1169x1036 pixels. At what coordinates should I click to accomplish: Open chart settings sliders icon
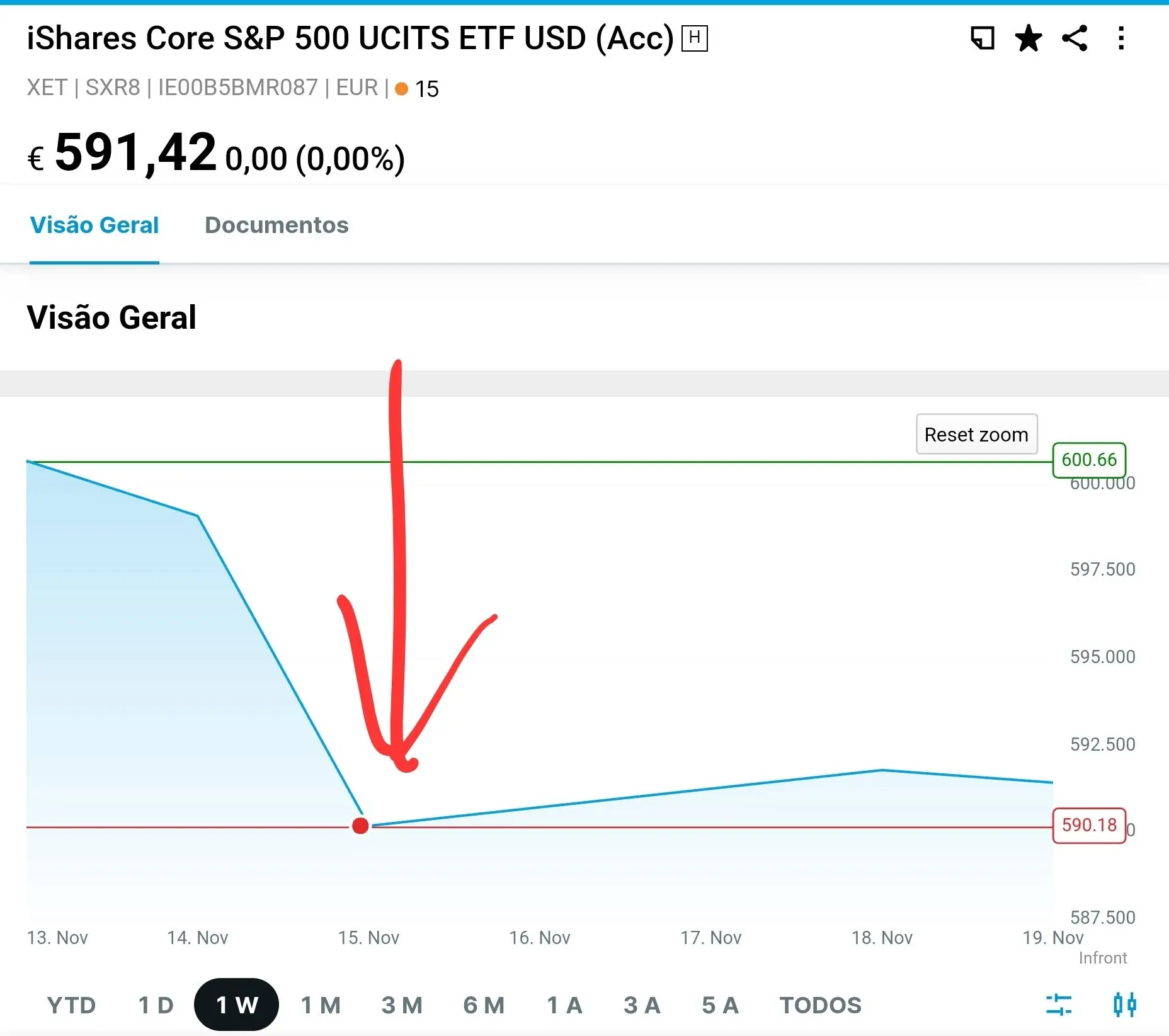pos(1059,1005)
